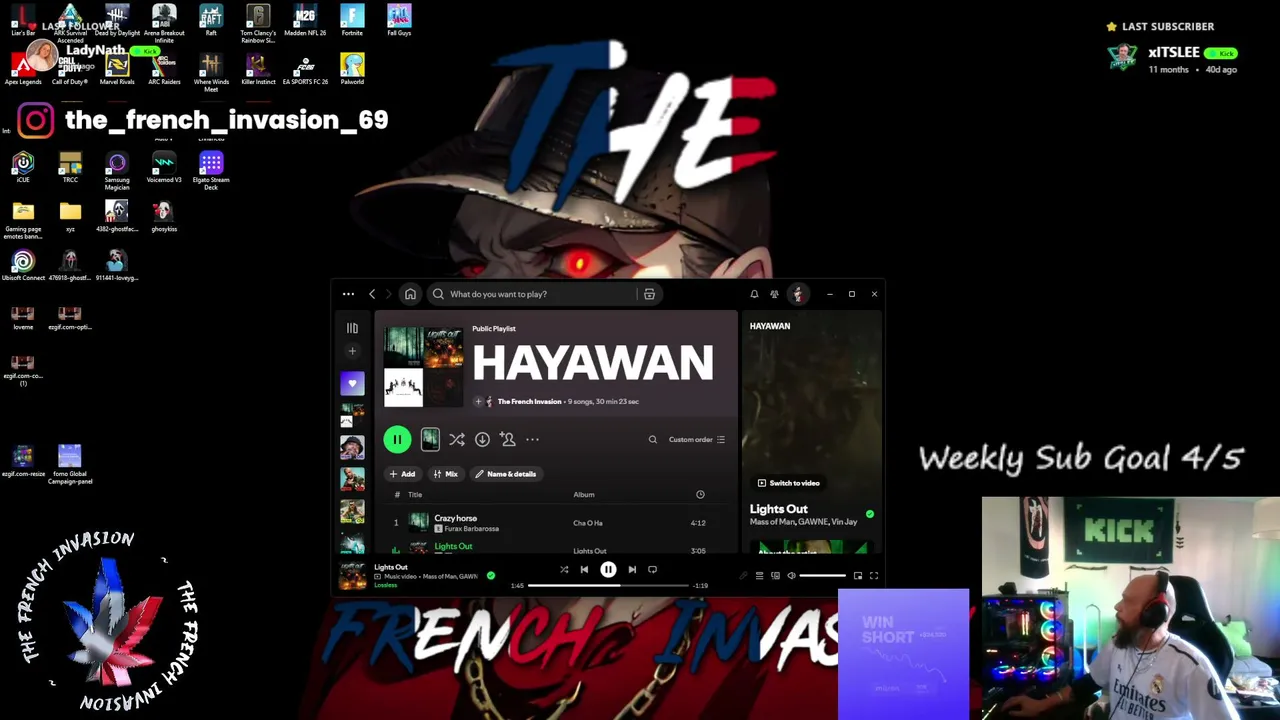Expand Your Library sidebar

352,328
